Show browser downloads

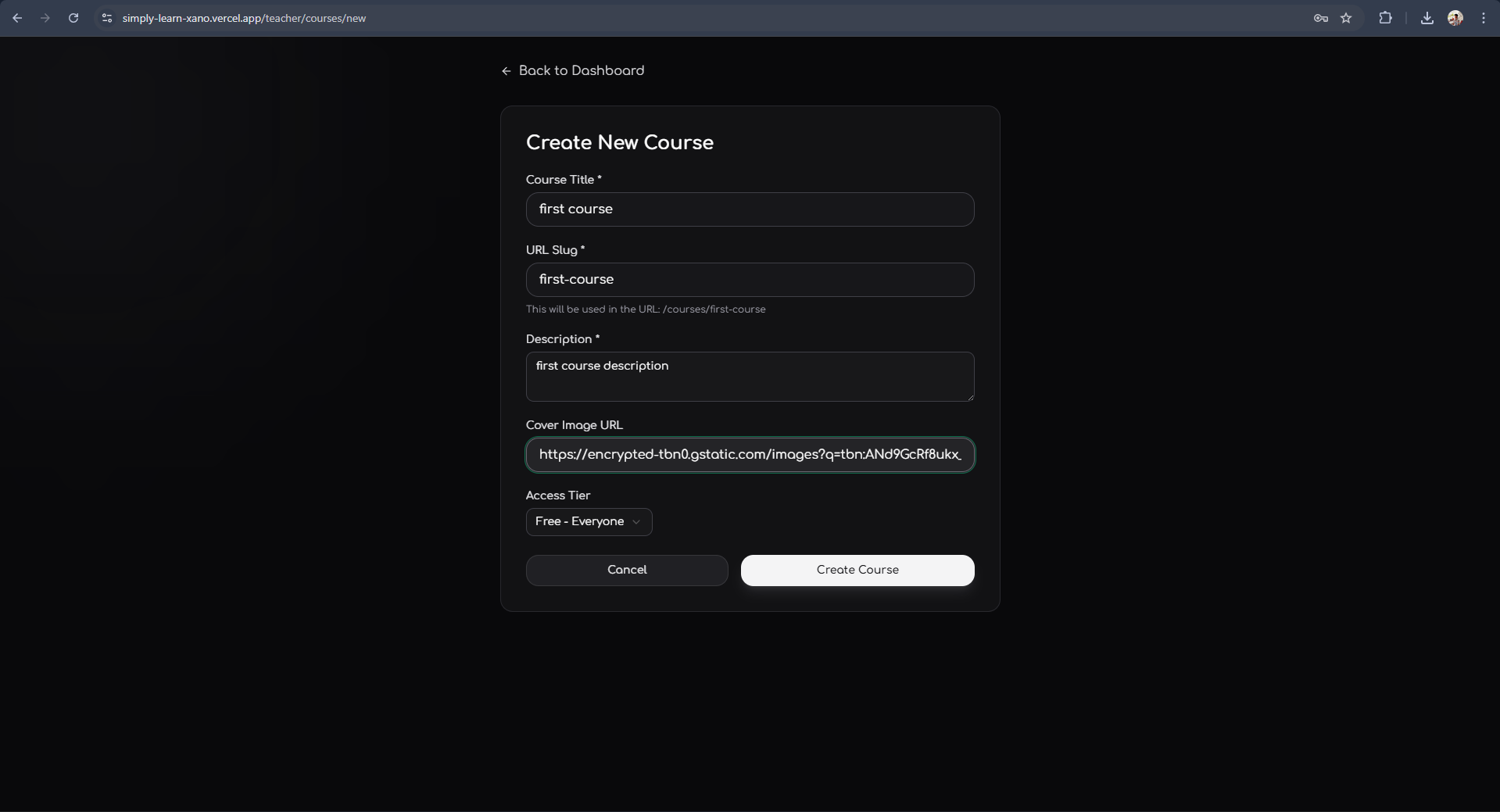click(x=1427, y=18)
